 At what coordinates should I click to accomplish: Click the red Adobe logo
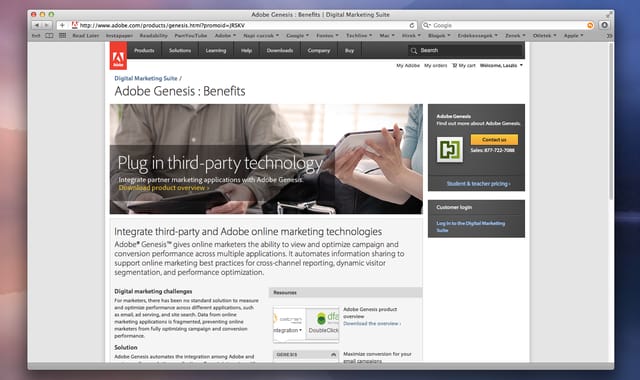pos(118,56)
